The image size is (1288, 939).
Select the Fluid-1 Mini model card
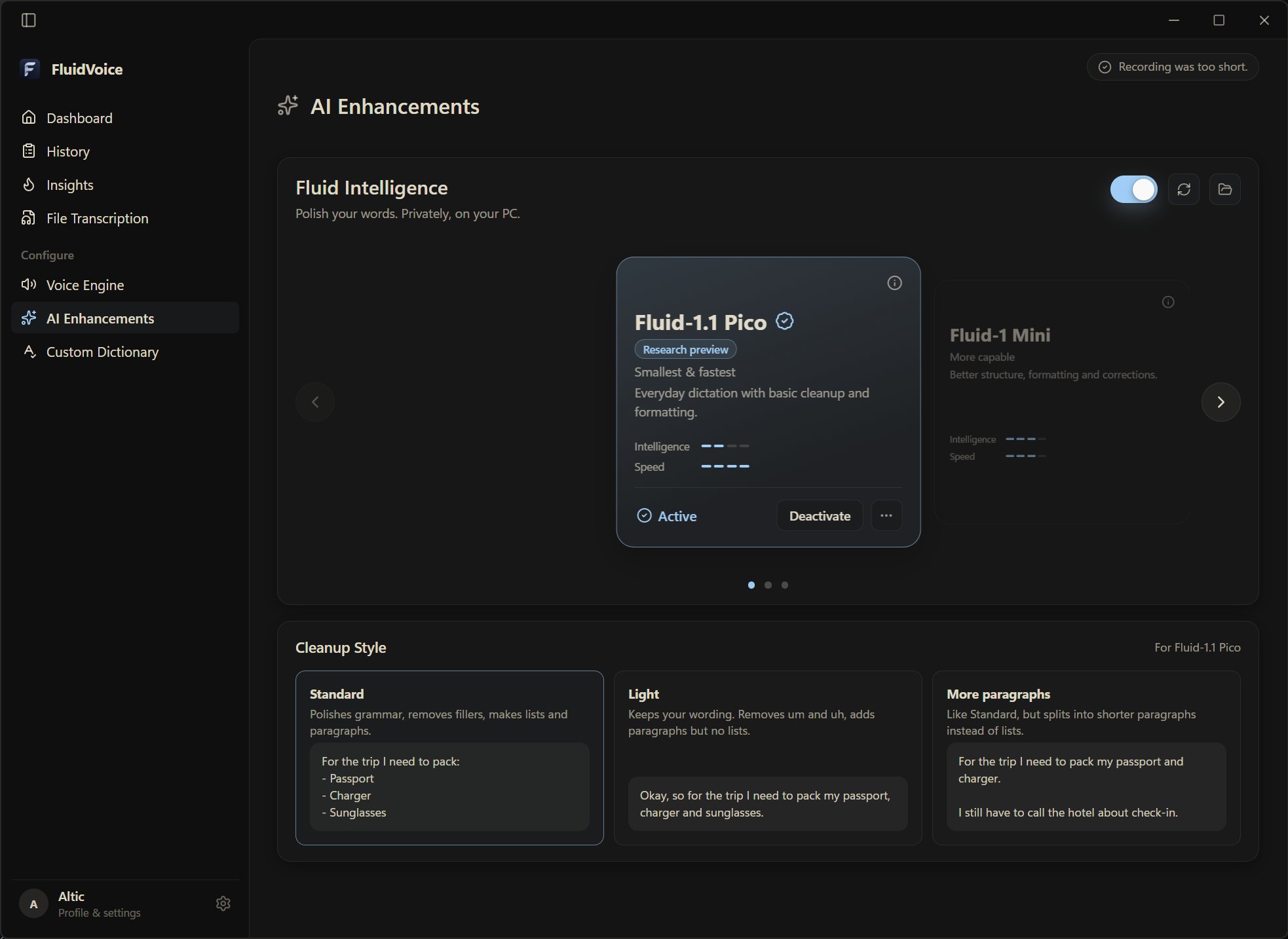pos(1062,402)
